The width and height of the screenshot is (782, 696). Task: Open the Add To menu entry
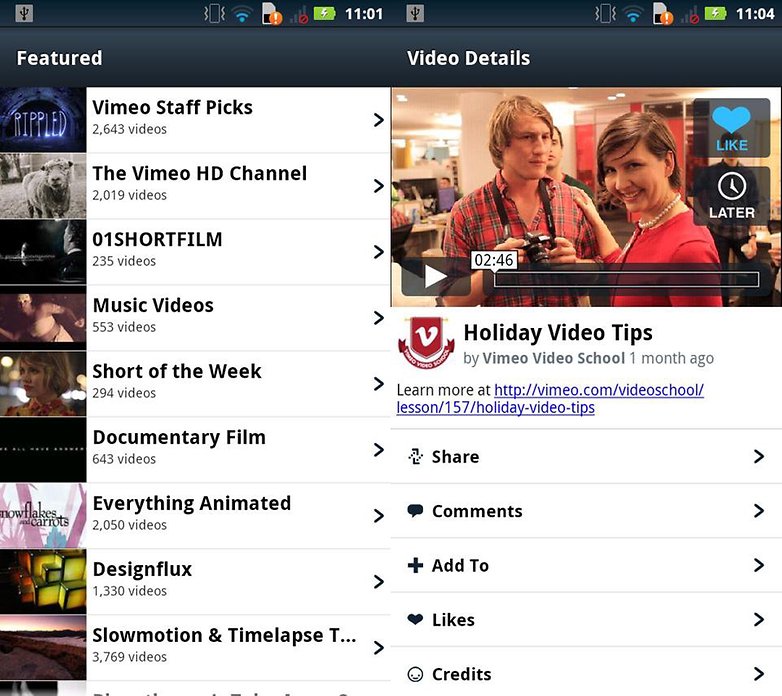coord(586,565)
